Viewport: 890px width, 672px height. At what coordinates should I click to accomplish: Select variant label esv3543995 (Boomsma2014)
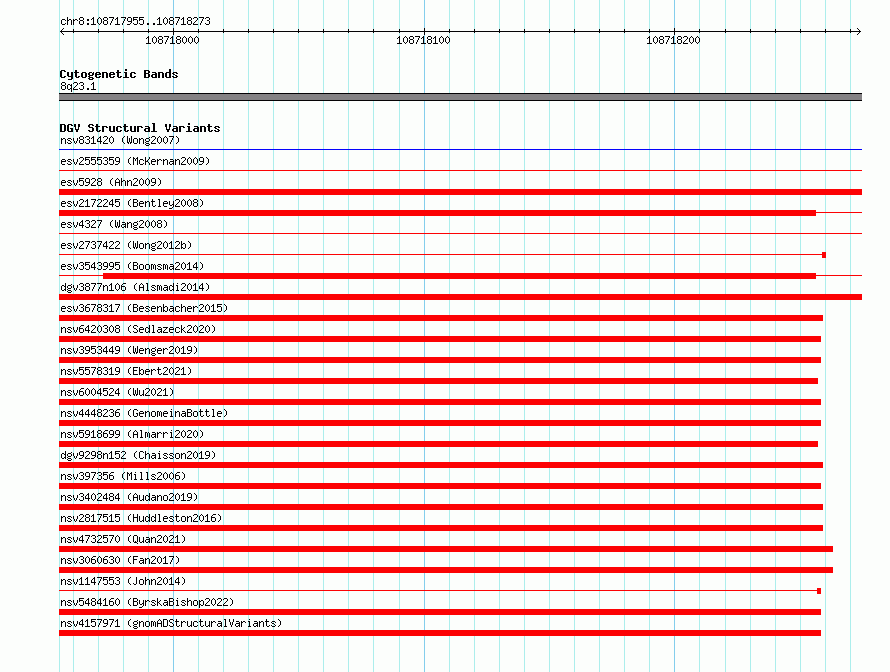coord(132,266)
